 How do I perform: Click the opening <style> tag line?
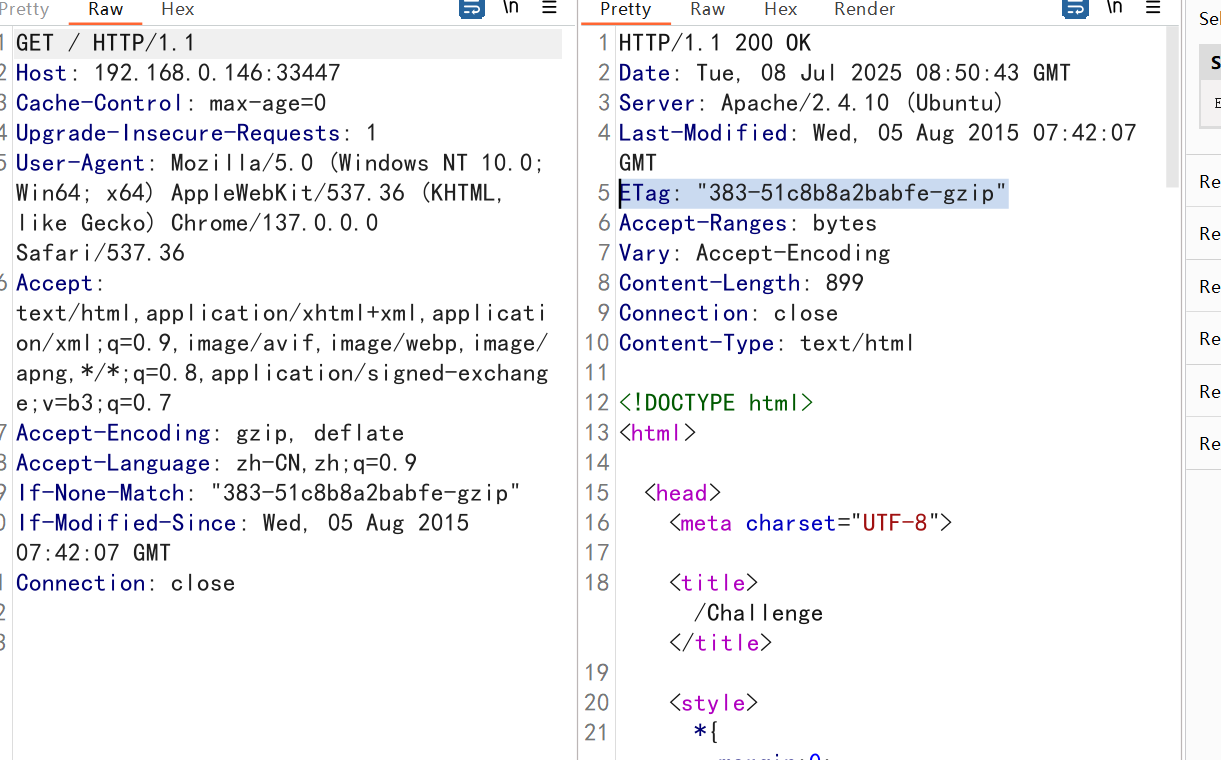point(714,703)
